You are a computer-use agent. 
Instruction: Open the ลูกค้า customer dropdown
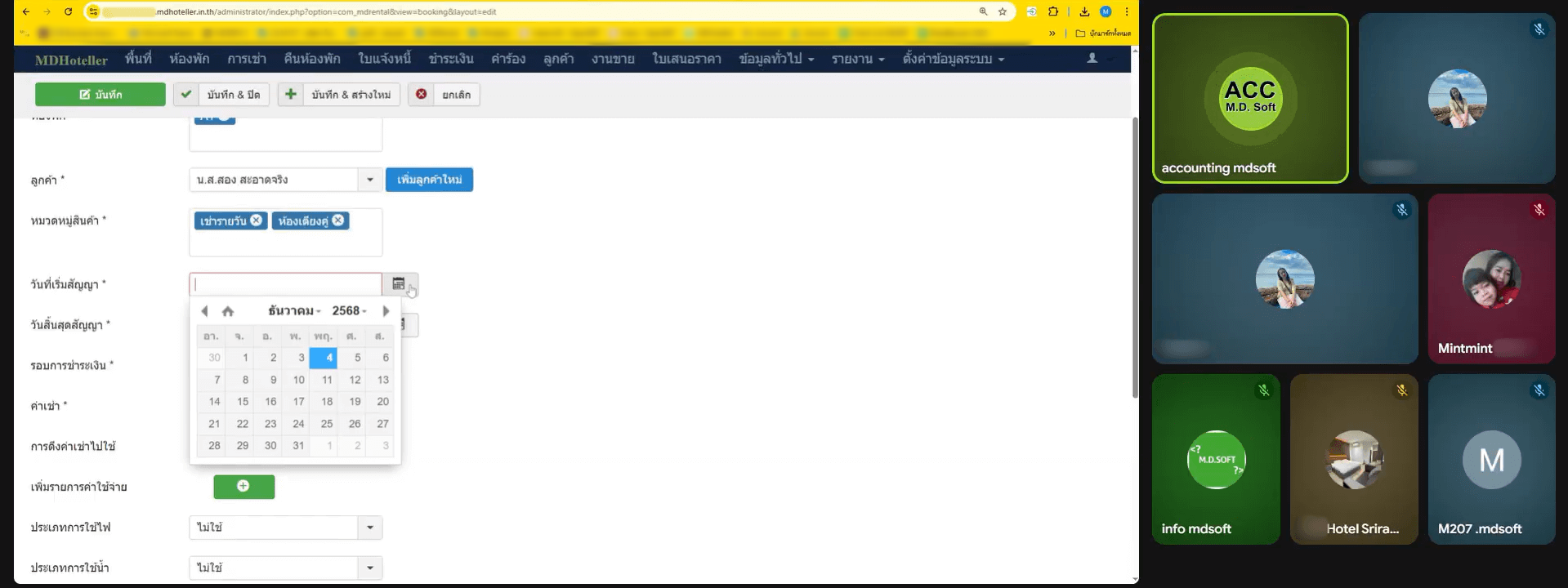(x=369, y=180)
